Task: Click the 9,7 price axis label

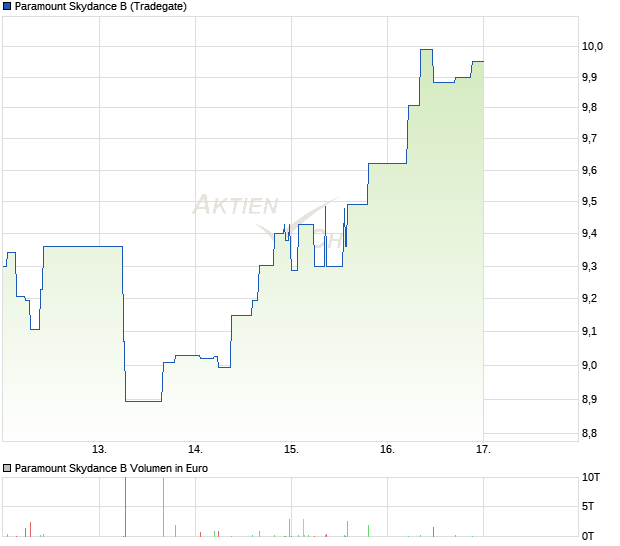Action: 590,138
